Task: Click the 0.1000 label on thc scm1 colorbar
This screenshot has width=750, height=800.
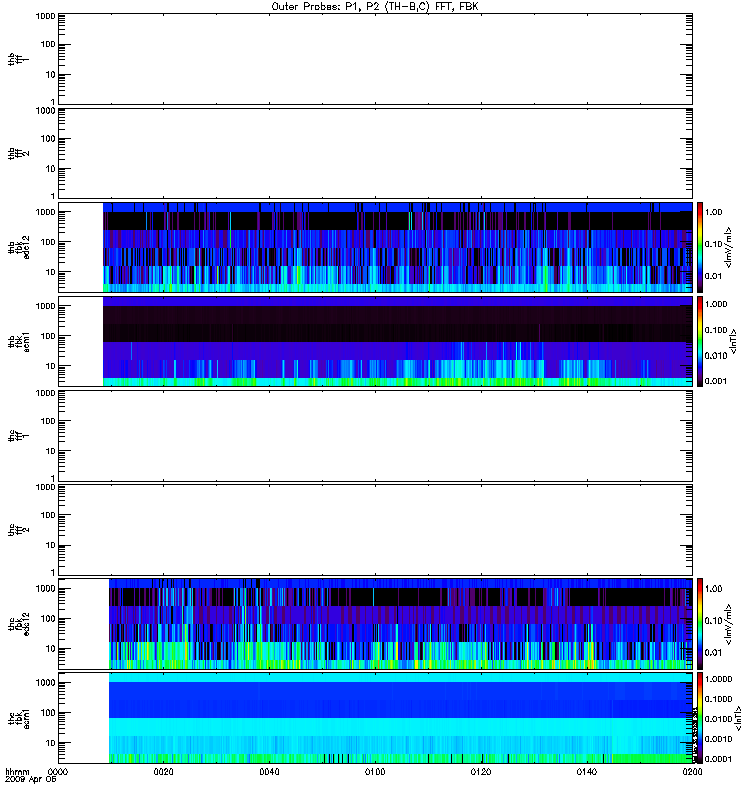Action: coord(718,699)
